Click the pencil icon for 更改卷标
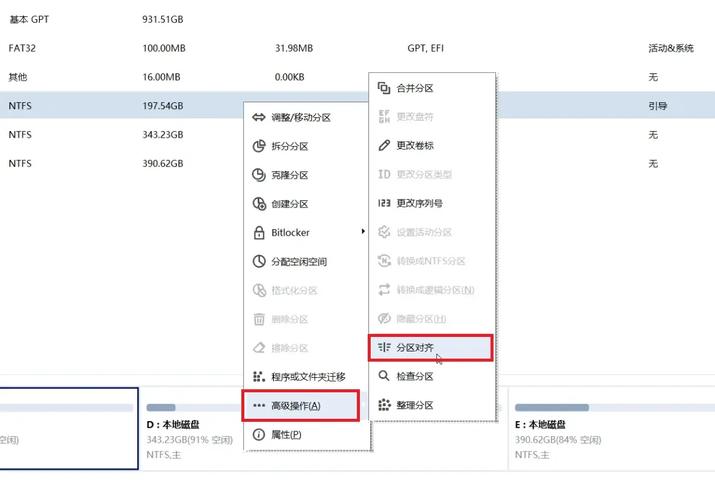This screenshot has height=500, width=715. tap(384, 145)
